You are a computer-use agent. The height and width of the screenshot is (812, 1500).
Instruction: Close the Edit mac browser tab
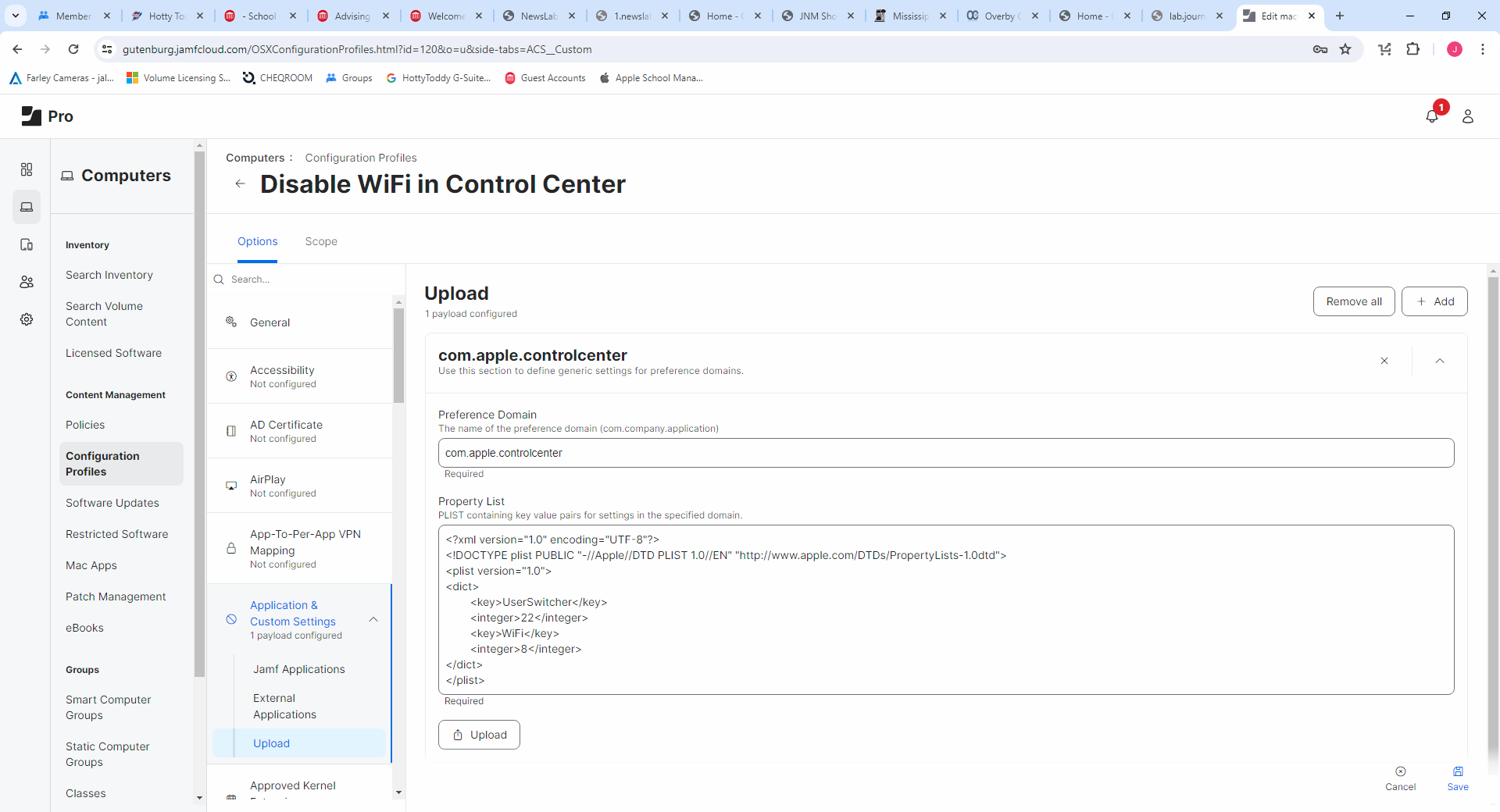click(1312, 16)
